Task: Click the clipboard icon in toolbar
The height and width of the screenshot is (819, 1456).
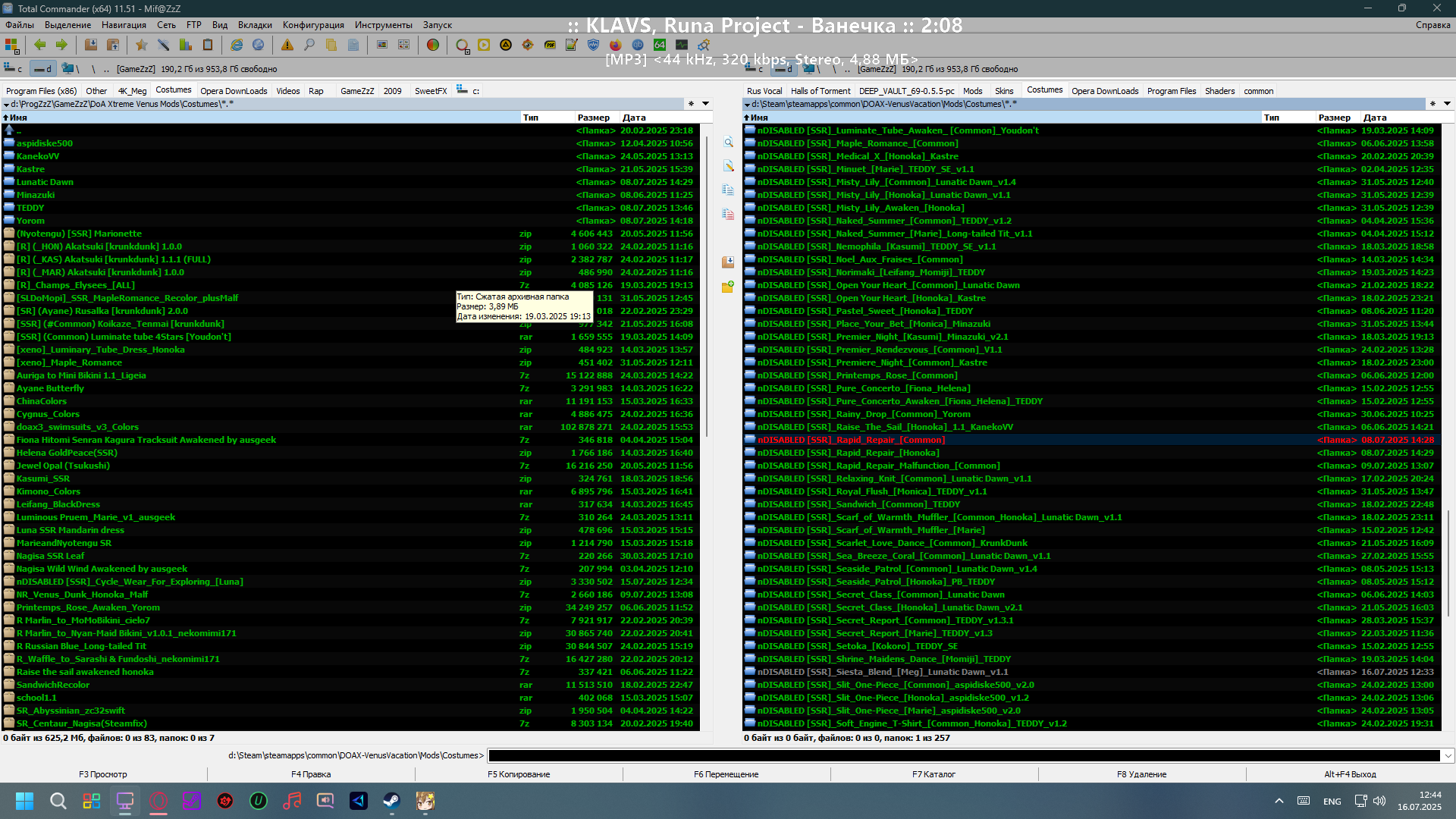Action: pyautogui.click(x=207, y=45)
